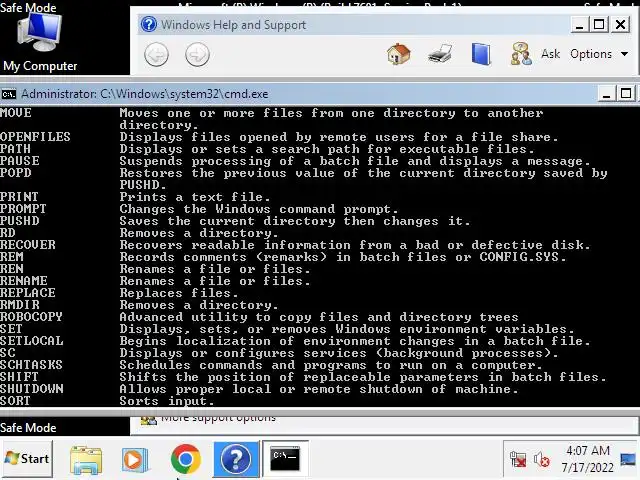
Task: Click the PAUSE command text
Action: 20,161
